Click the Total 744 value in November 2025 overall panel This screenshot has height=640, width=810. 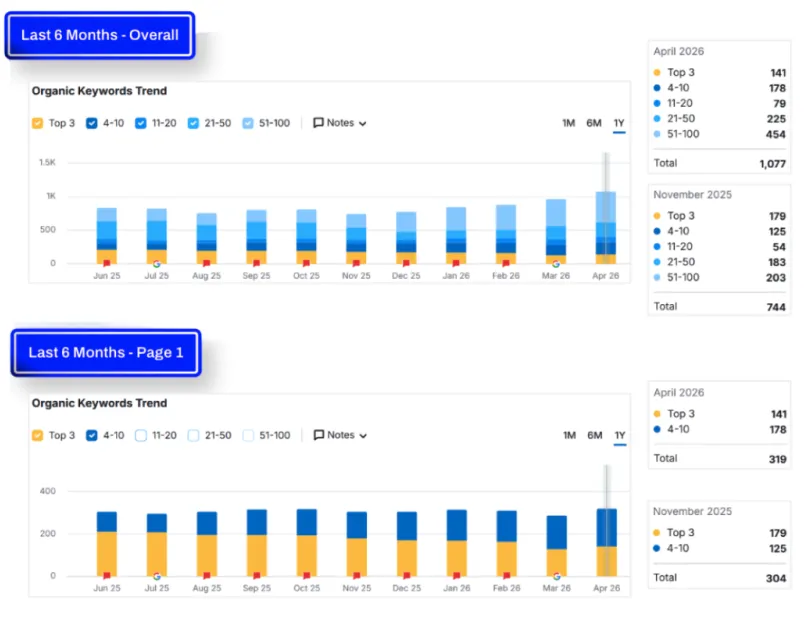776,307
